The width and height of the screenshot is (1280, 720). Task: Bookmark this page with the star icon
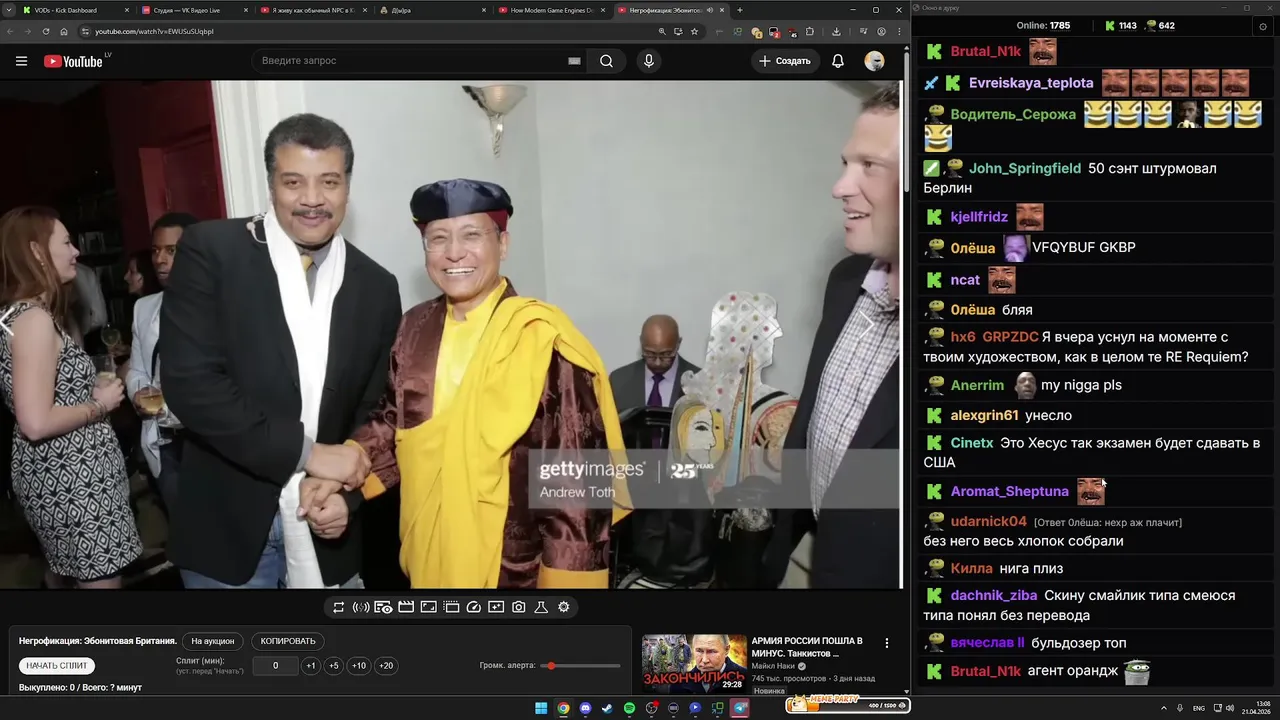[x=694, y=31]
